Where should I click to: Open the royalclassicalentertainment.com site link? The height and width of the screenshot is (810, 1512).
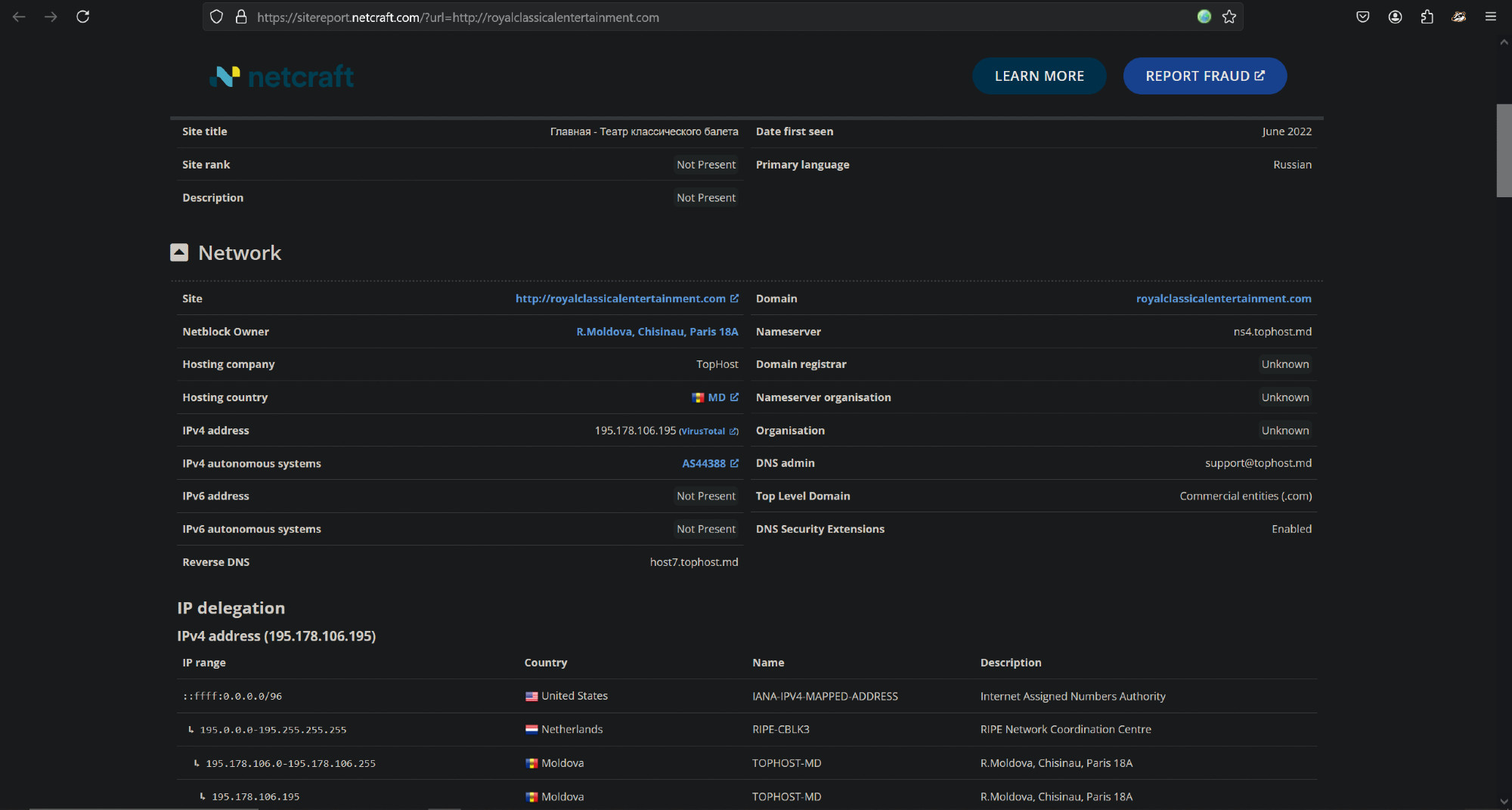[627, 298]
